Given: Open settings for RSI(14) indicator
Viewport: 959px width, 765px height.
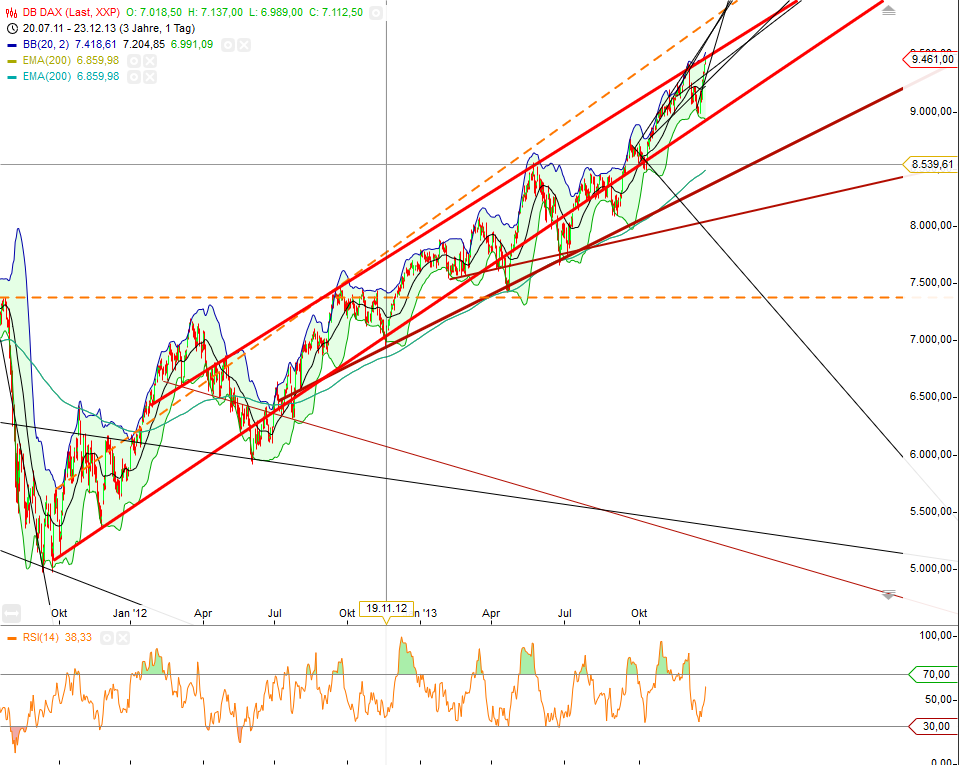Looking at the screenshot, I should point(106,638).
